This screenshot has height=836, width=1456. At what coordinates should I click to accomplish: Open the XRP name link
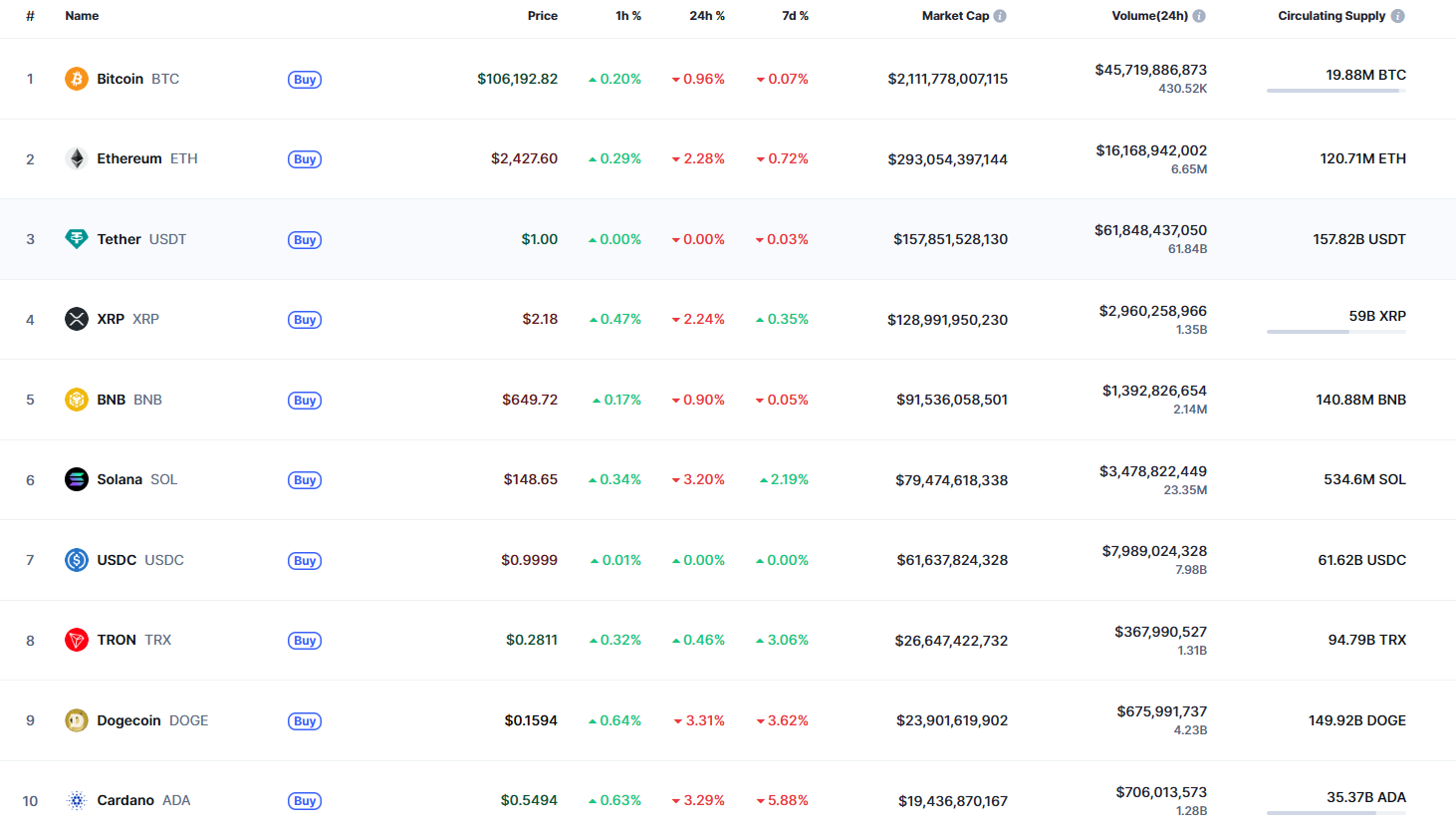127,319
